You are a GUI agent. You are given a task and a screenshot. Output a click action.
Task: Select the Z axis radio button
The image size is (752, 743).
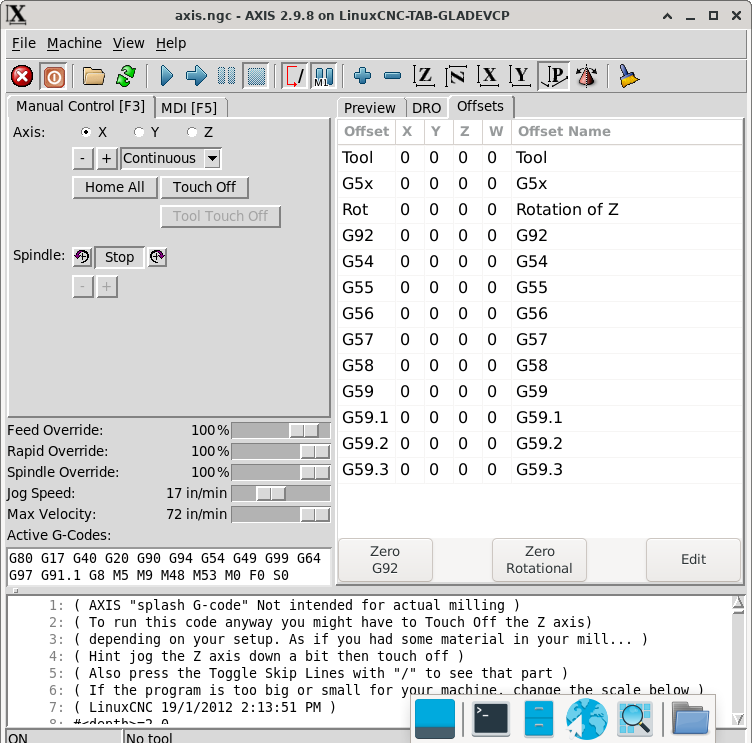(x=191, y=132)
